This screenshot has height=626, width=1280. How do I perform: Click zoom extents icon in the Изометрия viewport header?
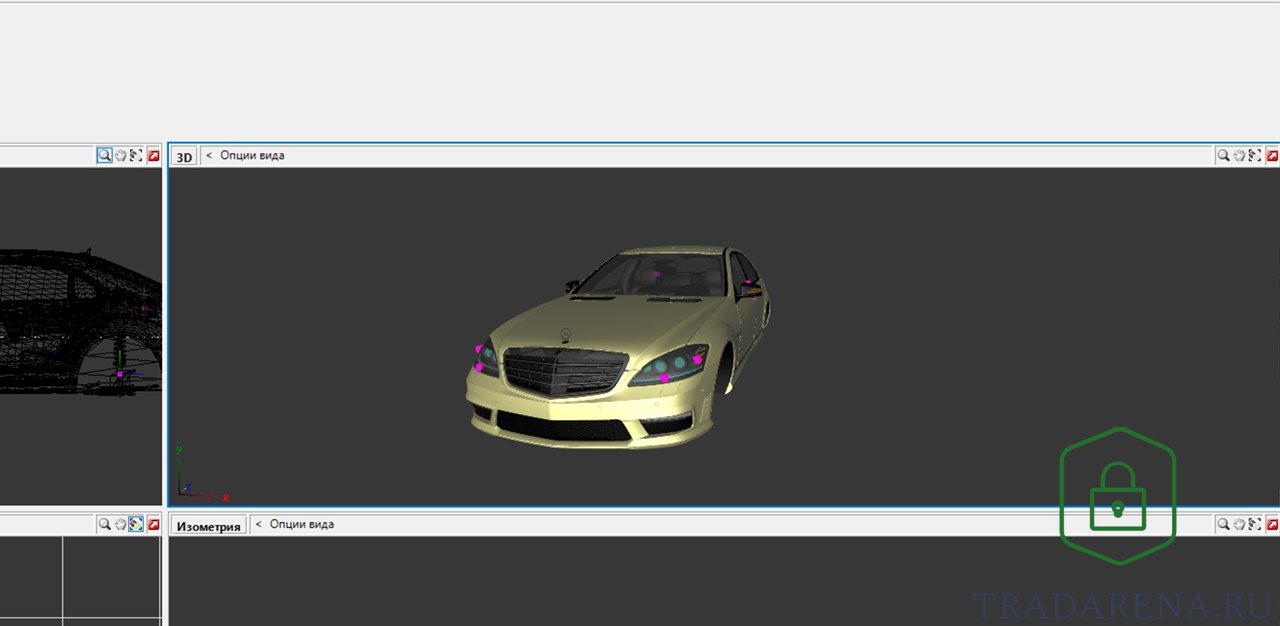tap(1255, 524)
